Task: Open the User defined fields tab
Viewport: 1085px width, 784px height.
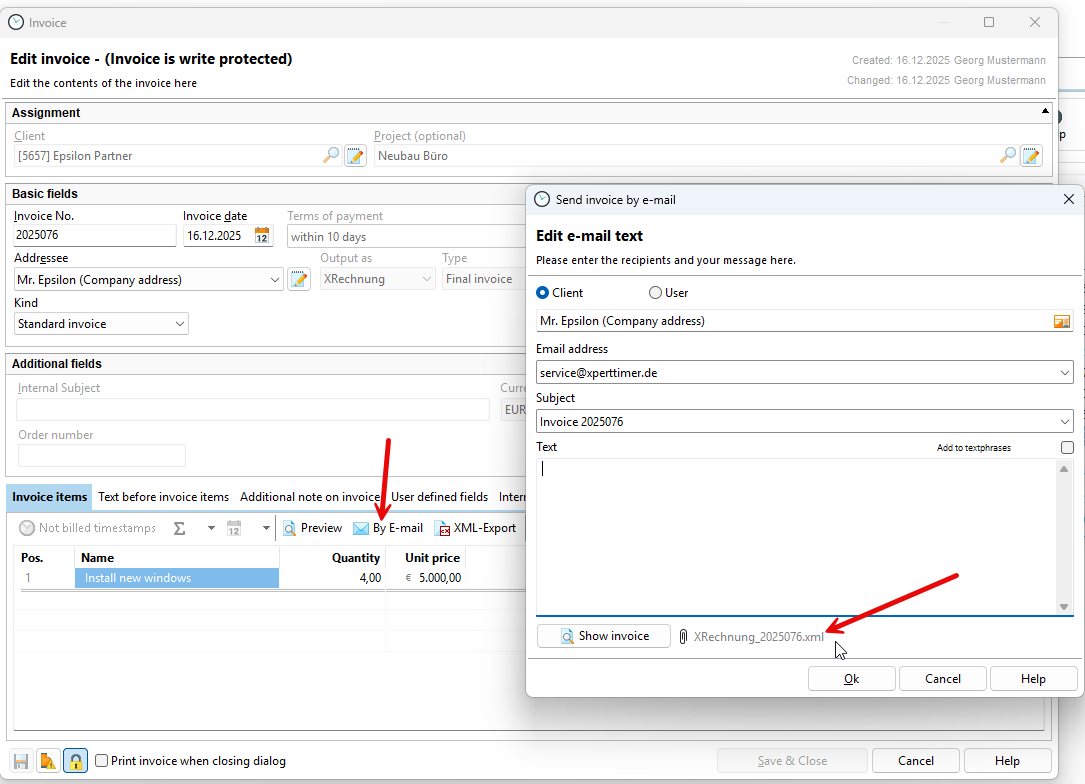Action: [x=439, y=497]
